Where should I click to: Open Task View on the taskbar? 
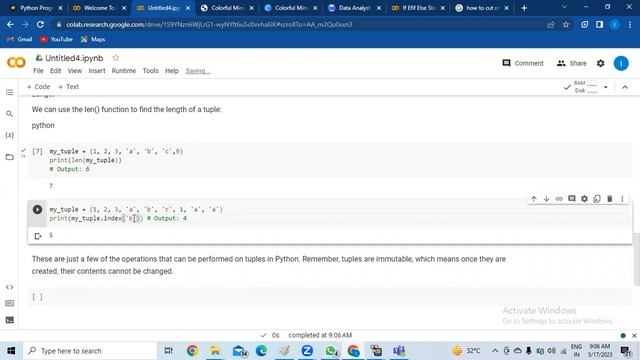pyautogui.click(x=168, y=351)
